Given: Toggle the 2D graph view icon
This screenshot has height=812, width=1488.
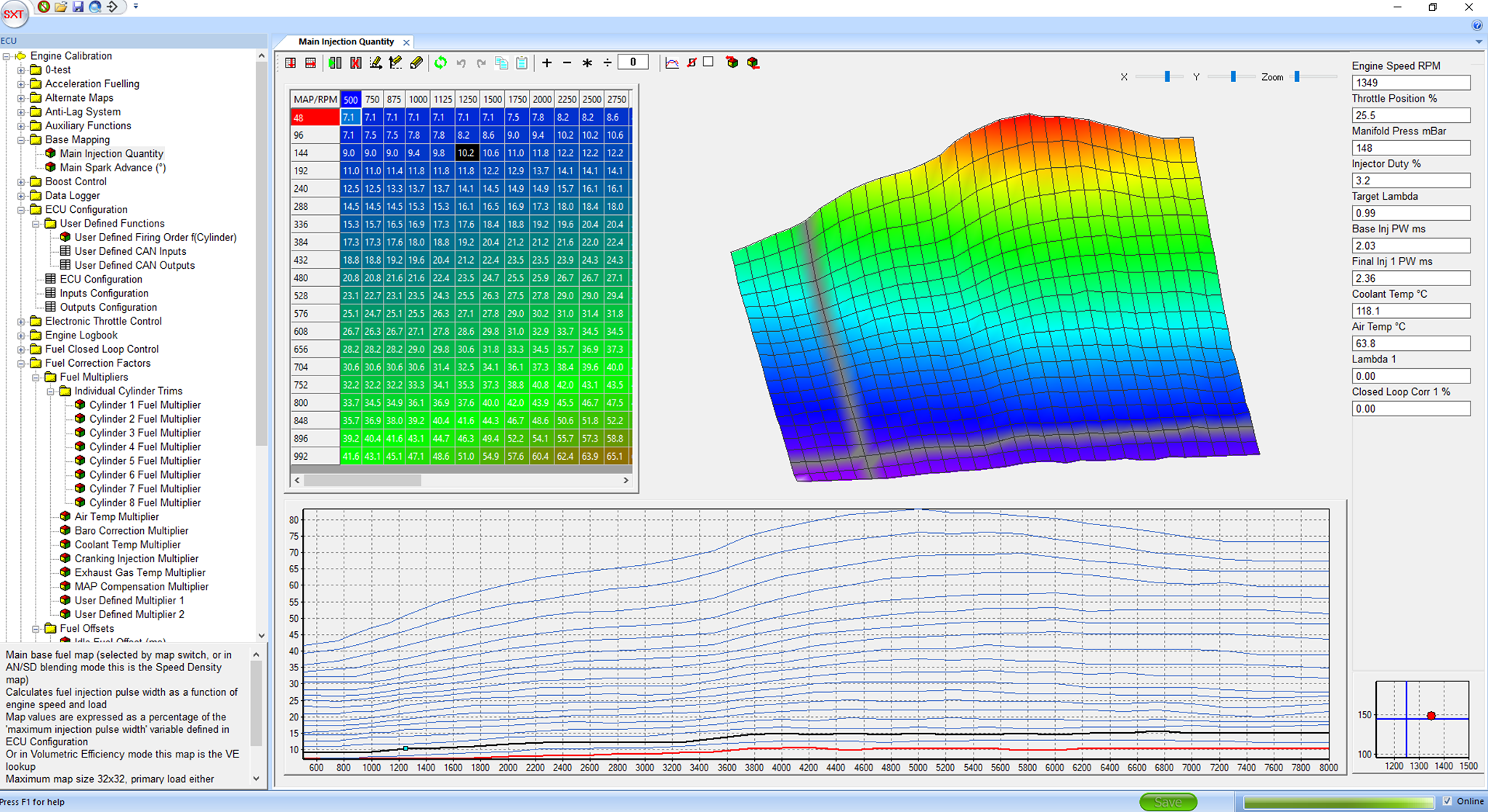Looking at the screenshot, I should 672,63.
